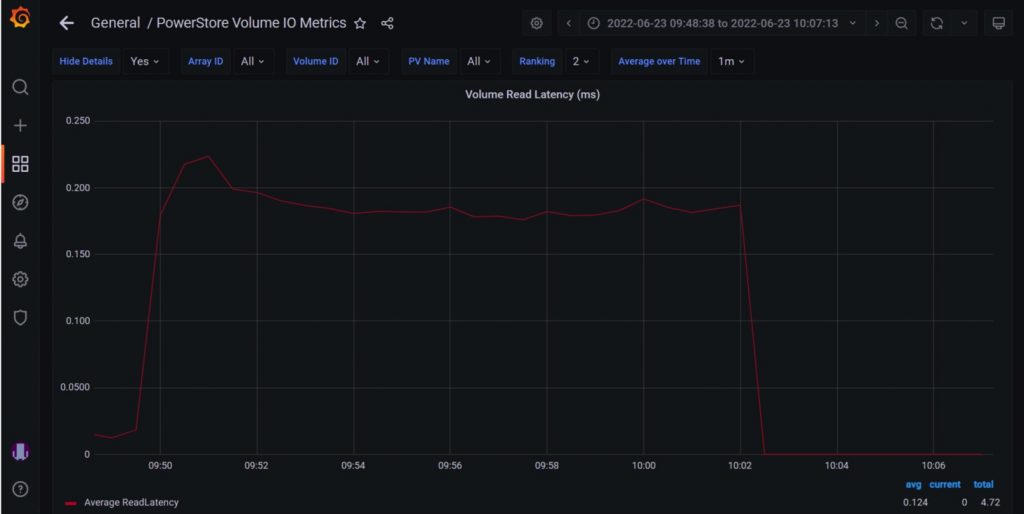Open the Help question mark icon

(20, 489)
